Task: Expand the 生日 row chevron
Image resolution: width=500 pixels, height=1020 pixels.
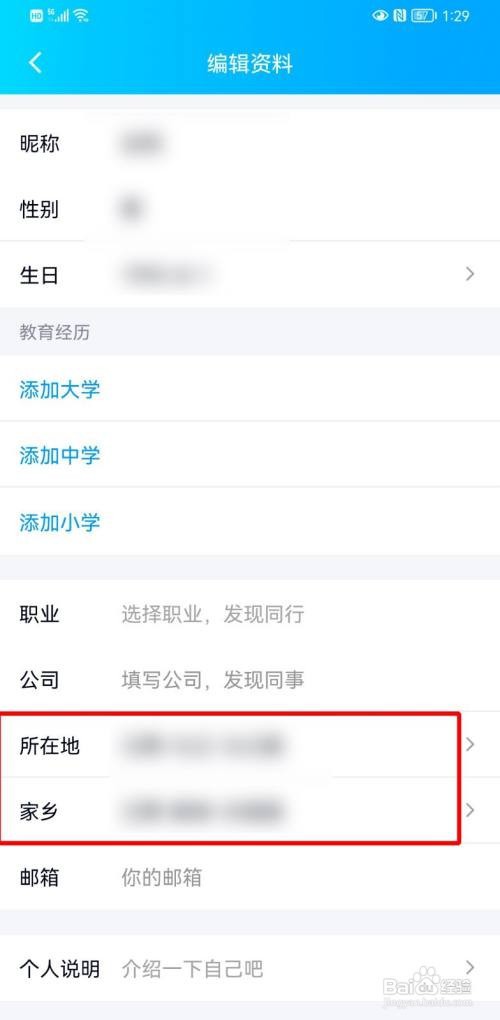Action: (470, 275)
